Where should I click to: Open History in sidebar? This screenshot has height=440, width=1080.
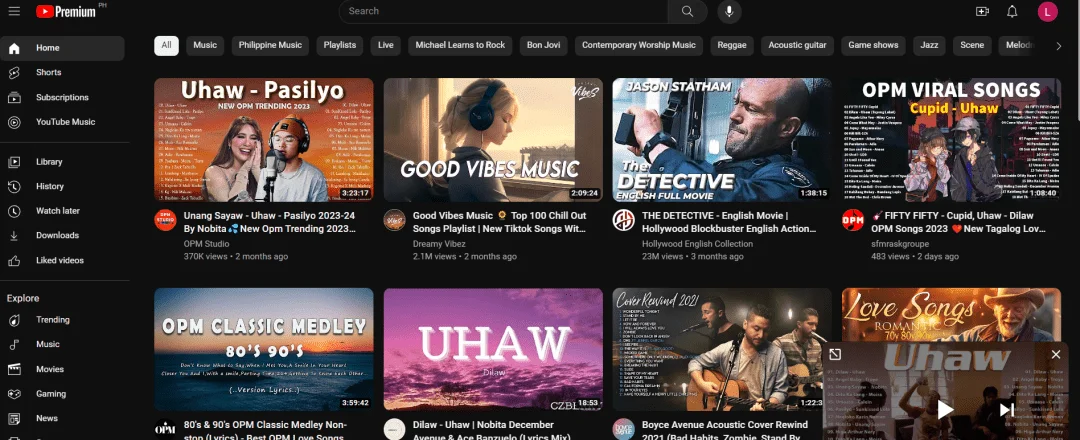[62, 186]
